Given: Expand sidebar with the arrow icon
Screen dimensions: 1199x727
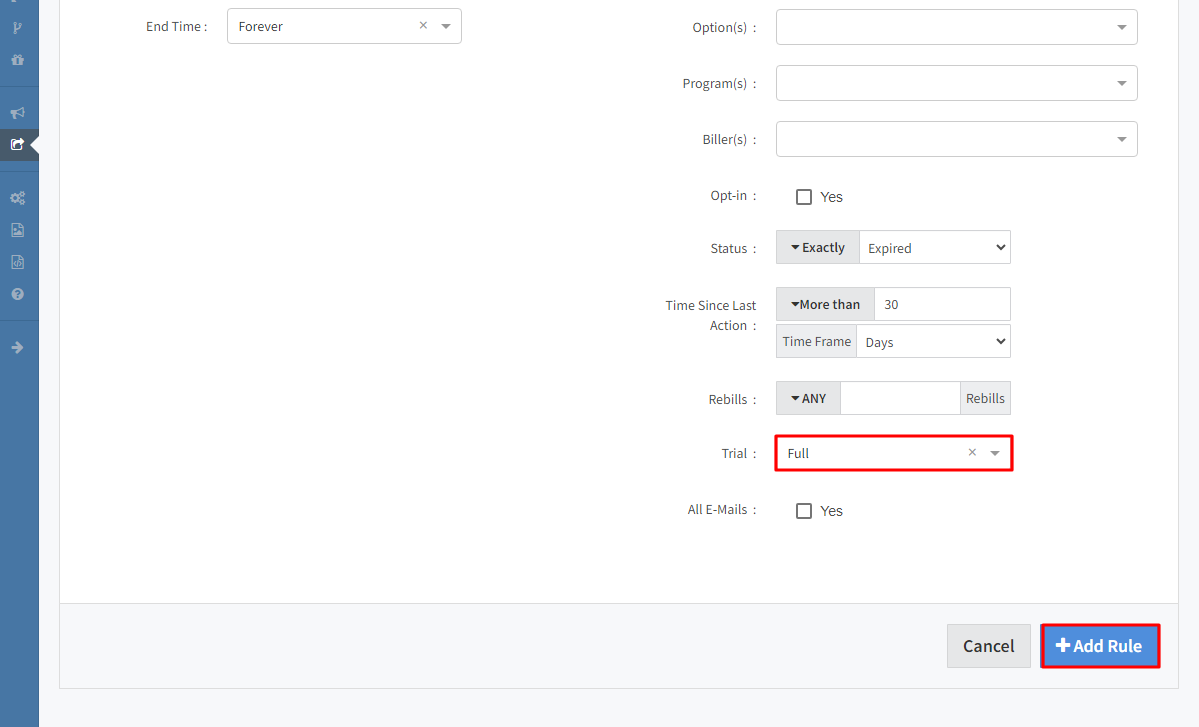Looking at the screenshot, I should pyautogui.click(x=17, y=348).
